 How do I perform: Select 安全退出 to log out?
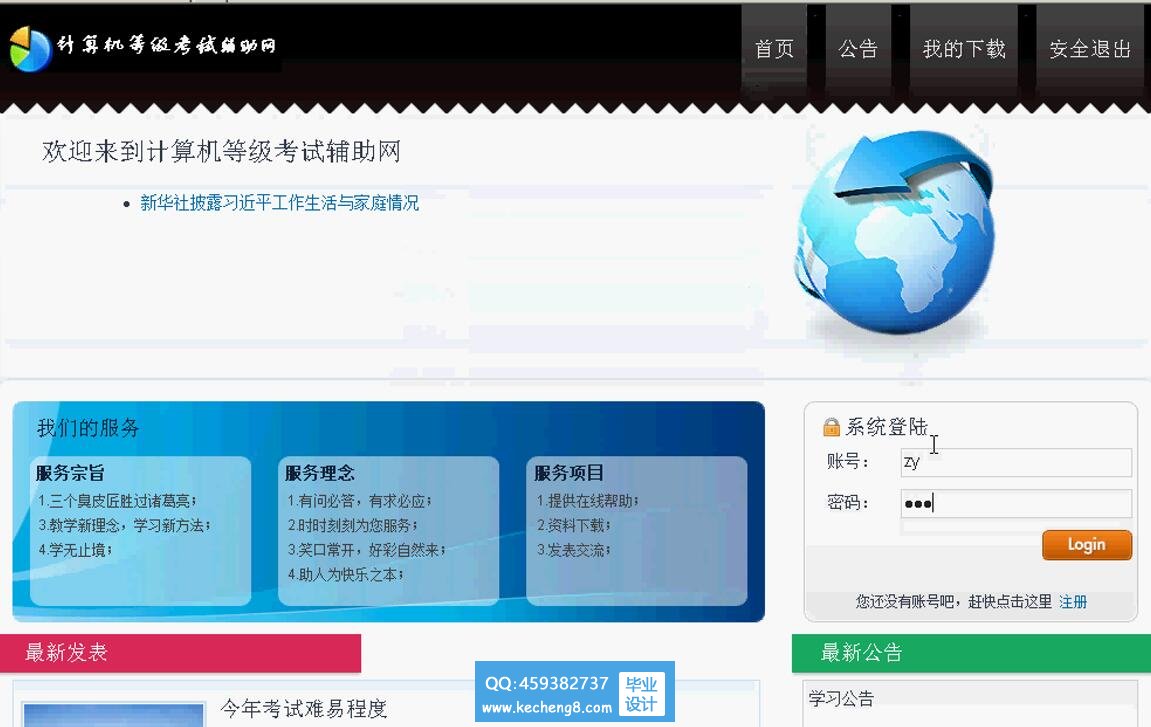coord(1090,49)
